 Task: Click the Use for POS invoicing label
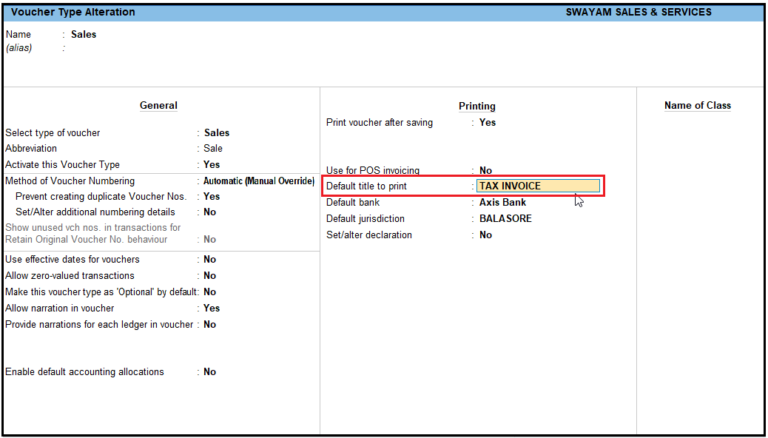point(373,170)
